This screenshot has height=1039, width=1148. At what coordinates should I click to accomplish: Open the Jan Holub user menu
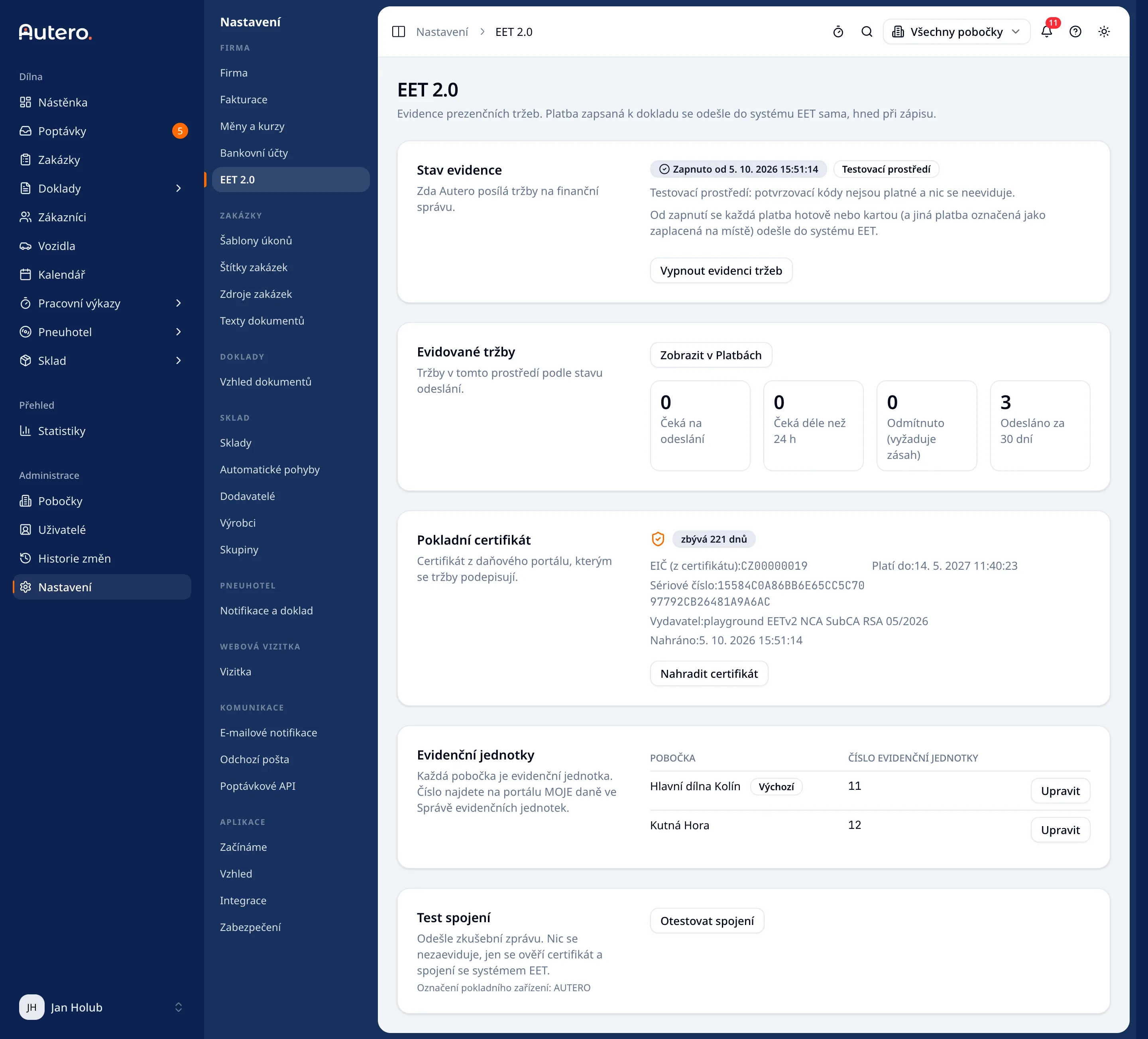point(102,1007)
